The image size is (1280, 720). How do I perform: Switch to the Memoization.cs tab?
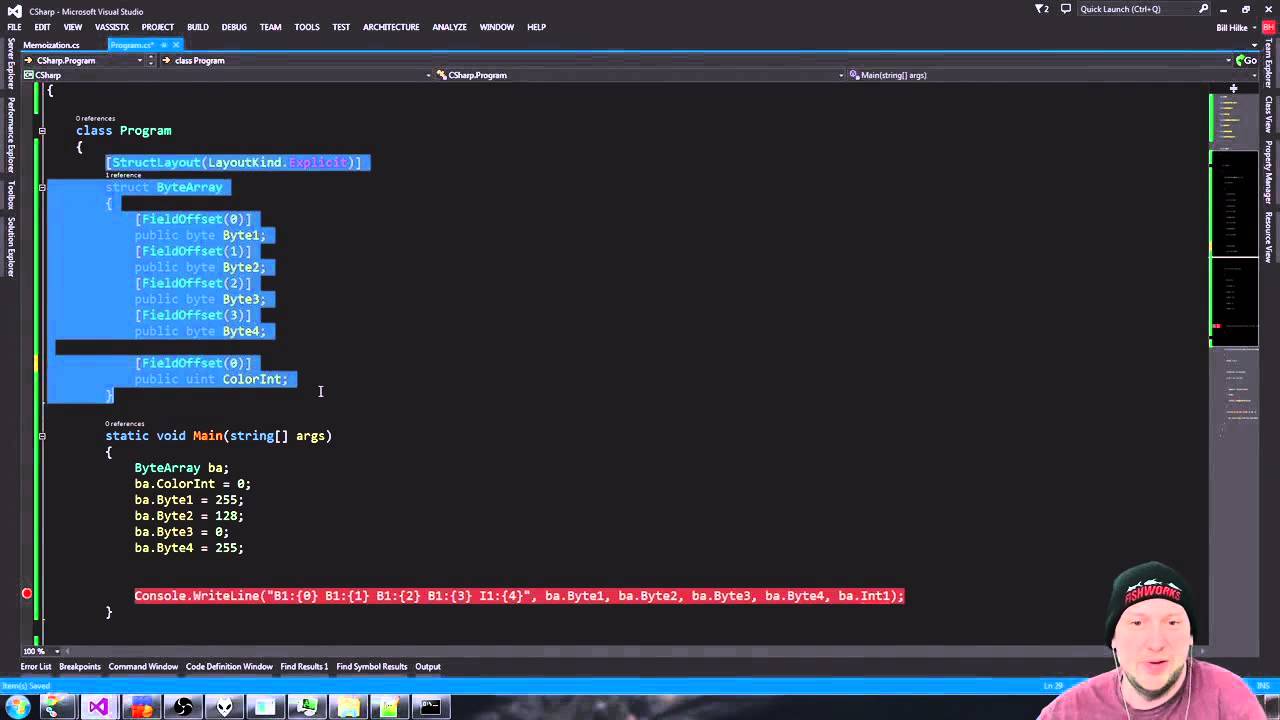pyautogui.click(x=51, y=45)
